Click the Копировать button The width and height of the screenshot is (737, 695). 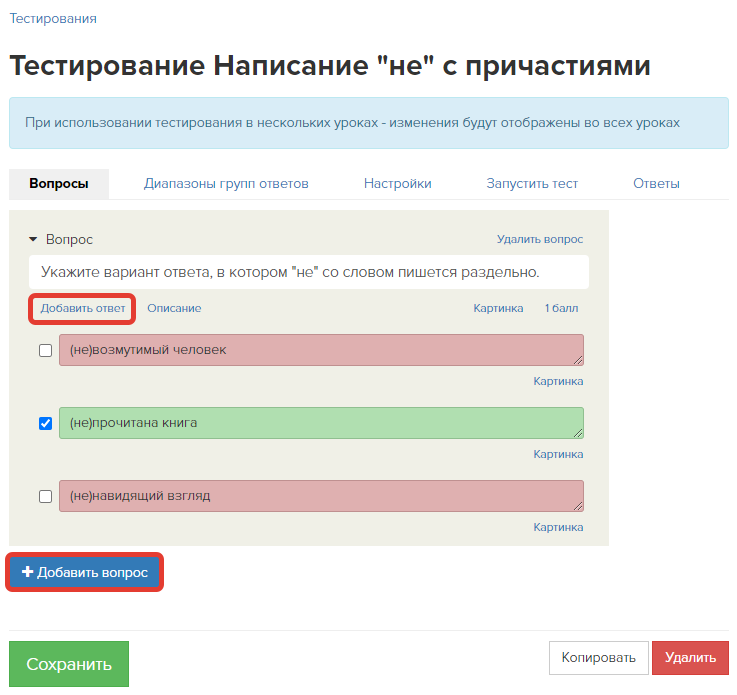point(598,657)
